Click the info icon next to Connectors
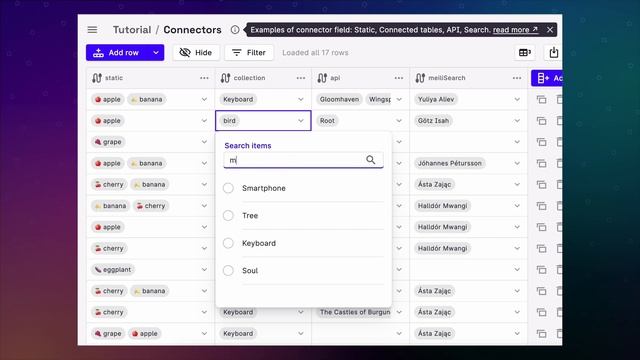Viewport: 640px width, 360px height. click(x=235, y=30)
